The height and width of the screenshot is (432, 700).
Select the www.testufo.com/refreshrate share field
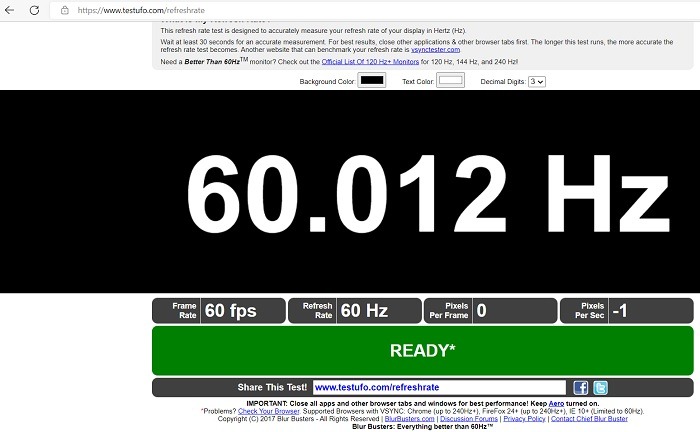tap(439, 387)
